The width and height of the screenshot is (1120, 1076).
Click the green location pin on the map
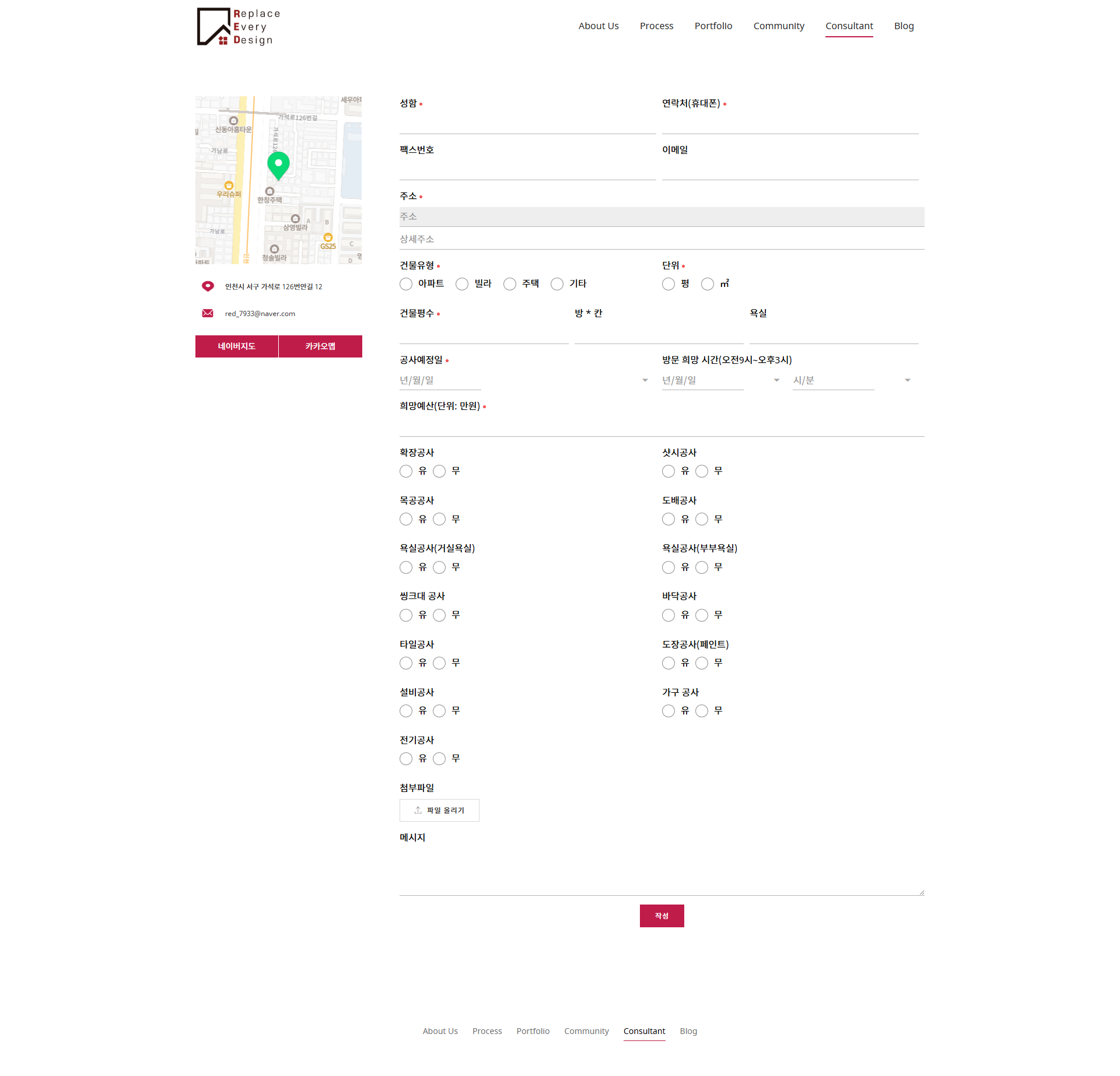point(278,166)
